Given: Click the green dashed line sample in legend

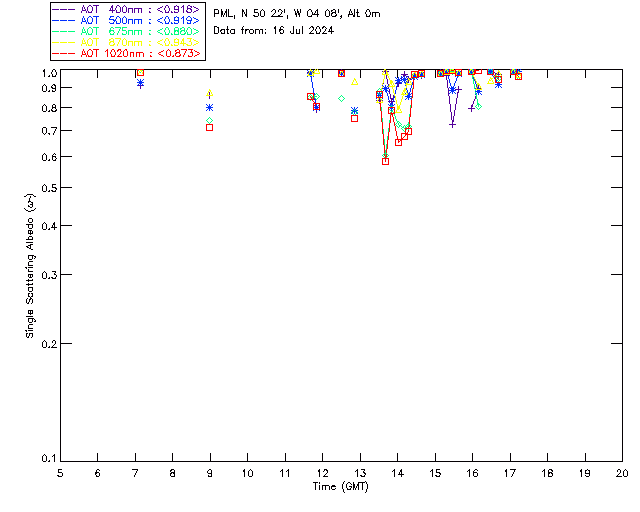Looking at the screenshot, I should pos(64,31).
